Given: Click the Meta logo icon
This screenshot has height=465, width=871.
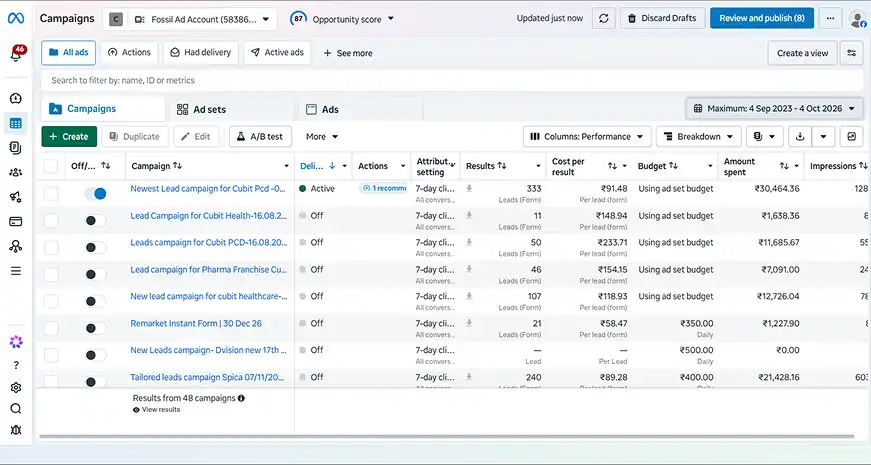Looking at the screenshot, I should pos(16,18).
